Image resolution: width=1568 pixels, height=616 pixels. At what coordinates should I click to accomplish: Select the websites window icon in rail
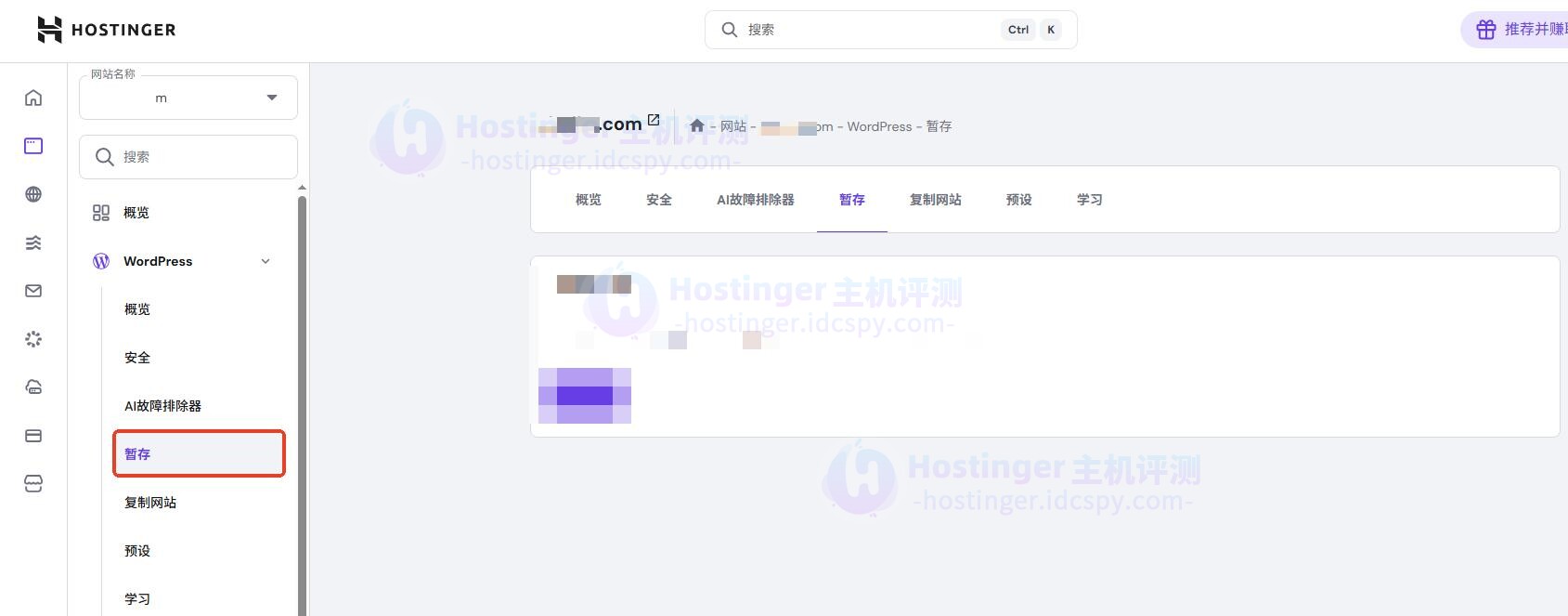(x=33, y=146)
